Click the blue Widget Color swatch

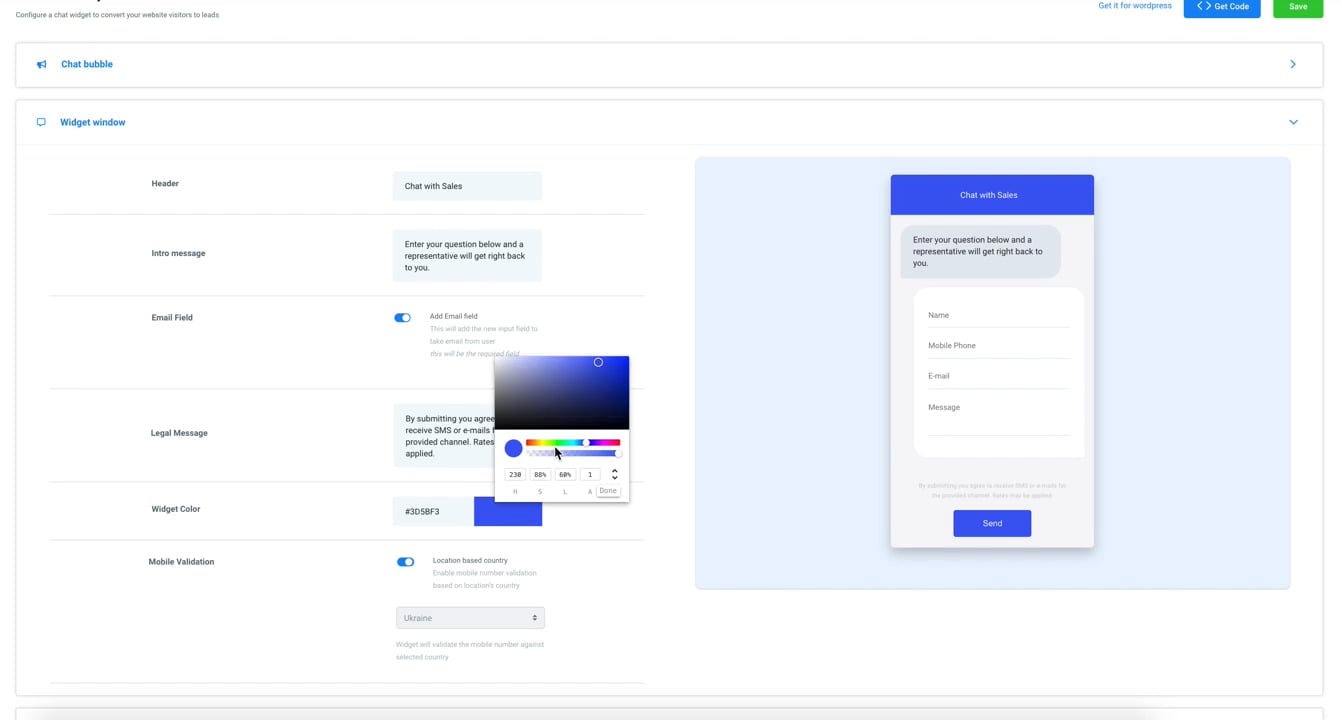pyautogui.click(x=508, y=514)
